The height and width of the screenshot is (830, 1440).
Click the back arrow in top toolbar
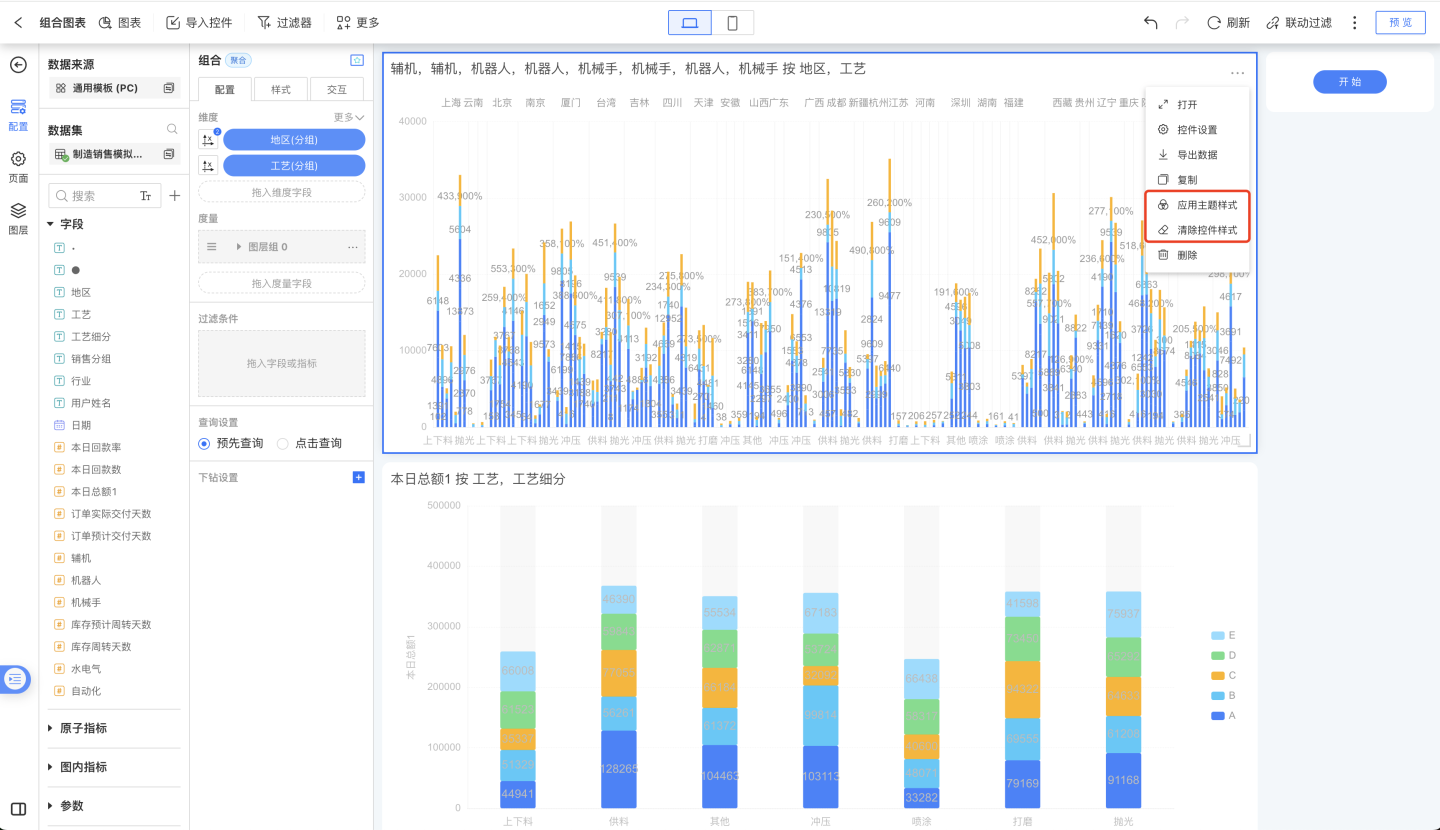point(18,22)
